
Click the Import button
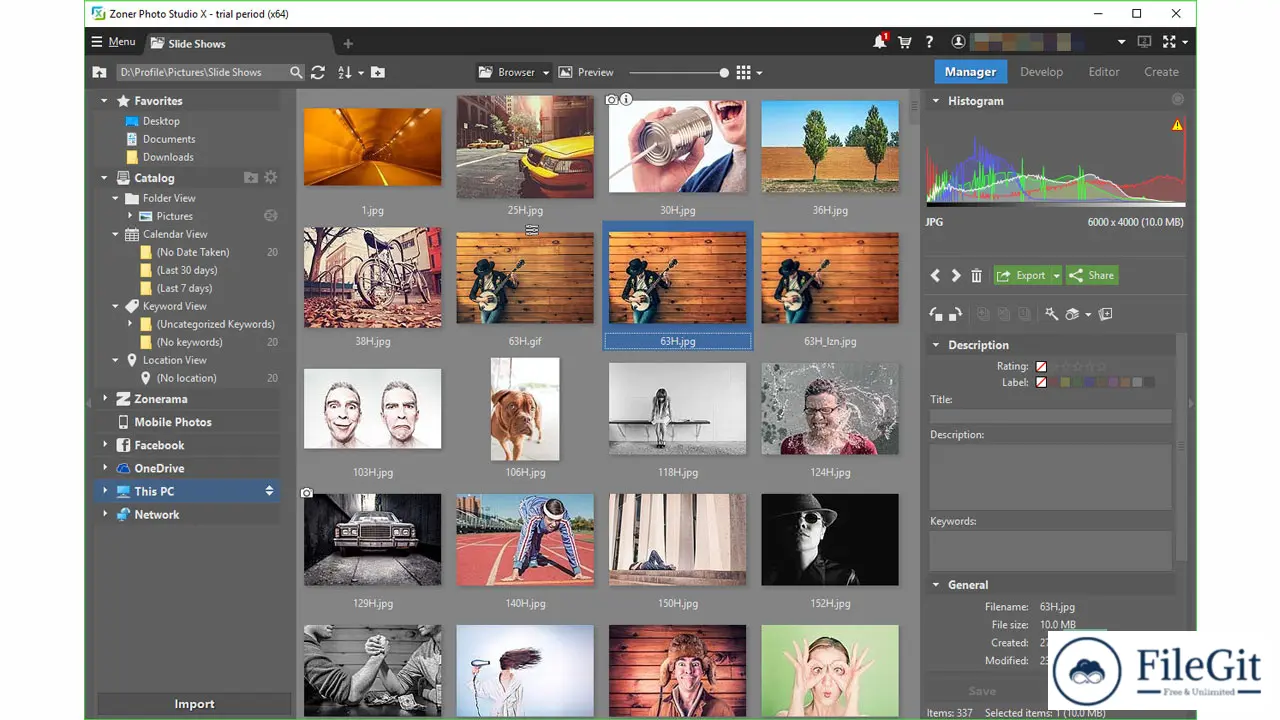pyautogui.click(x=194, y=704)
